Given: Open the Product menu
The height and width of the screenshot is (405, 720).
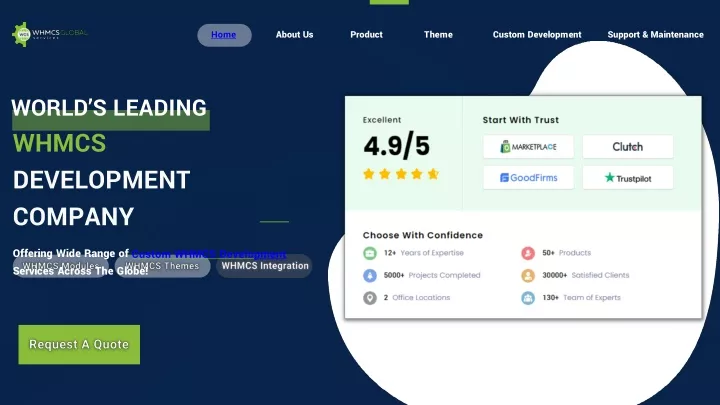Looking at the screenshot, I should pyautogui.click(x=366, y=35).
